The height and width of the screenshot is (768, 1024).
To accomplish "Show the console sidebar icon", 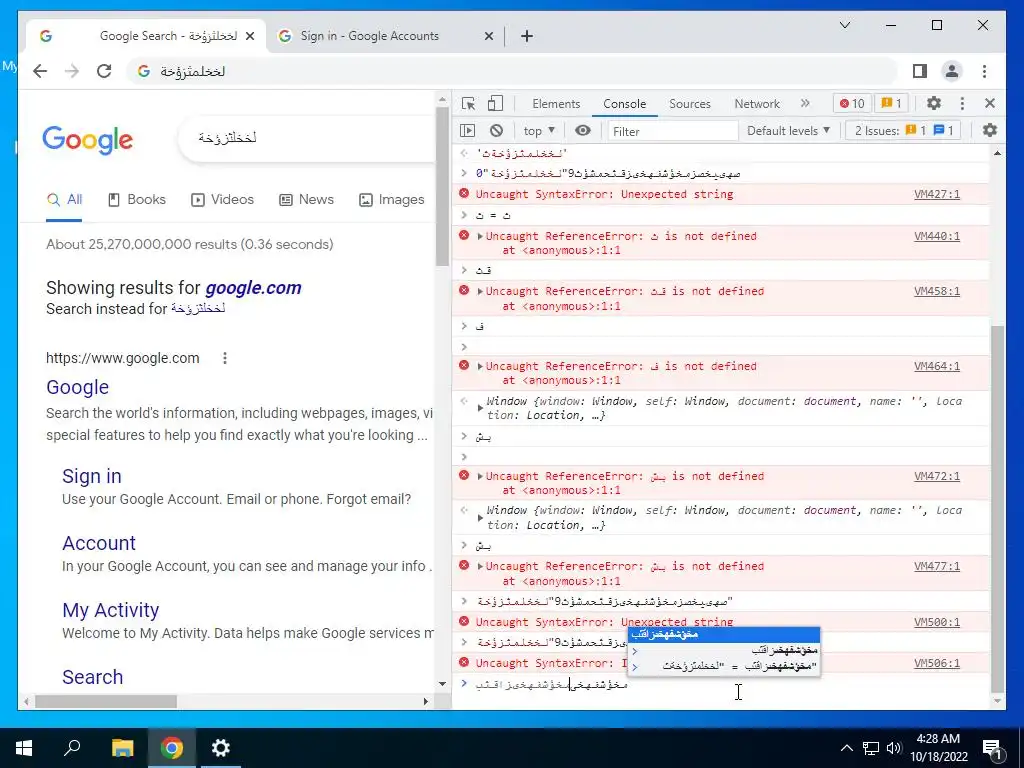I will (468, 131).
